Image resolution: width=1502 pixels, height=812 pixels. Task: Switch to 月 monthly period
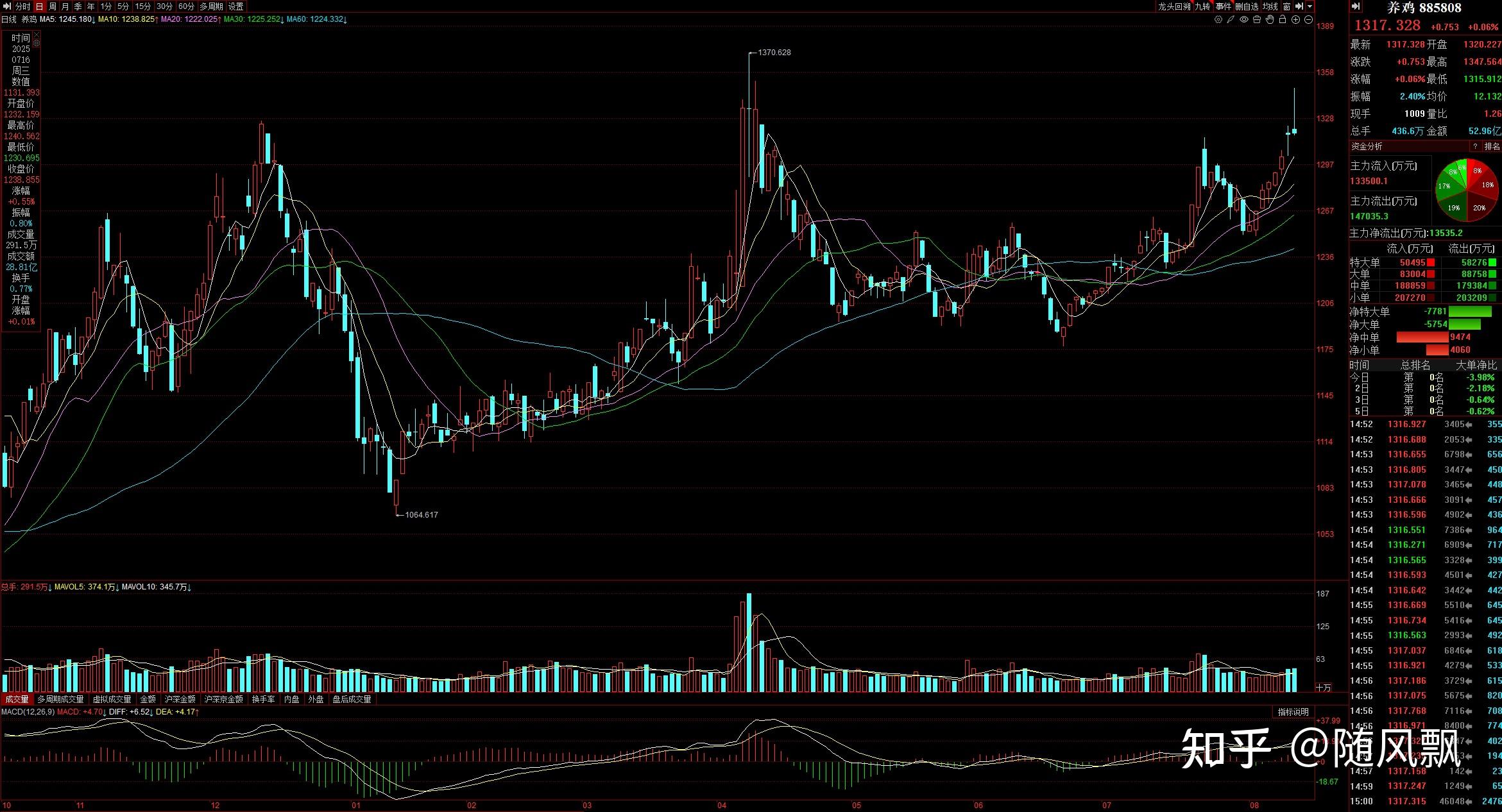(x=65, y=6)
